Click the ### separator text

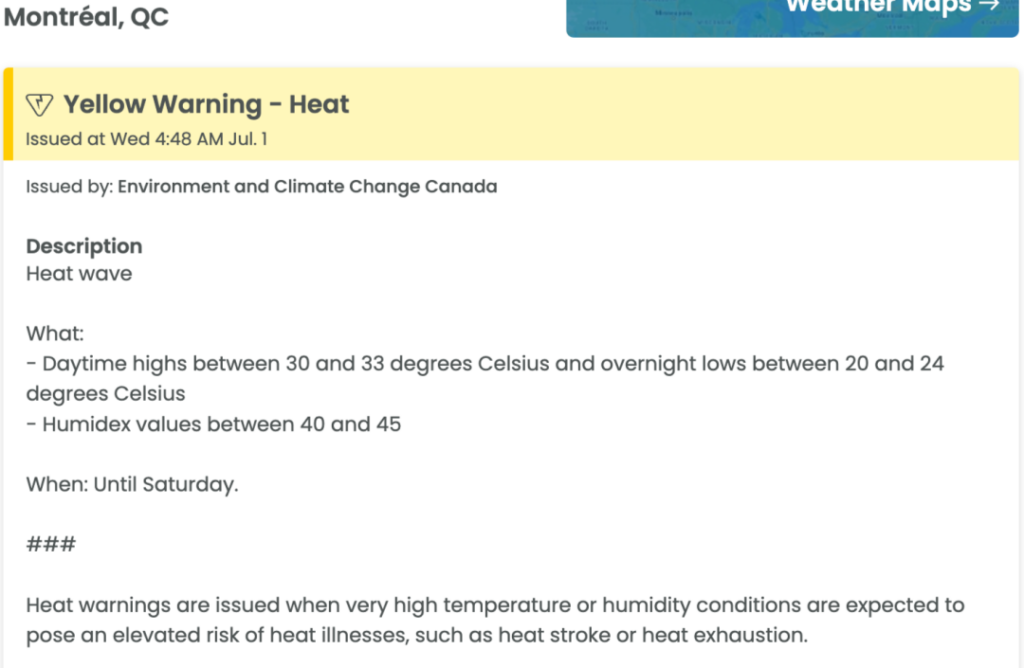point(51,544)
